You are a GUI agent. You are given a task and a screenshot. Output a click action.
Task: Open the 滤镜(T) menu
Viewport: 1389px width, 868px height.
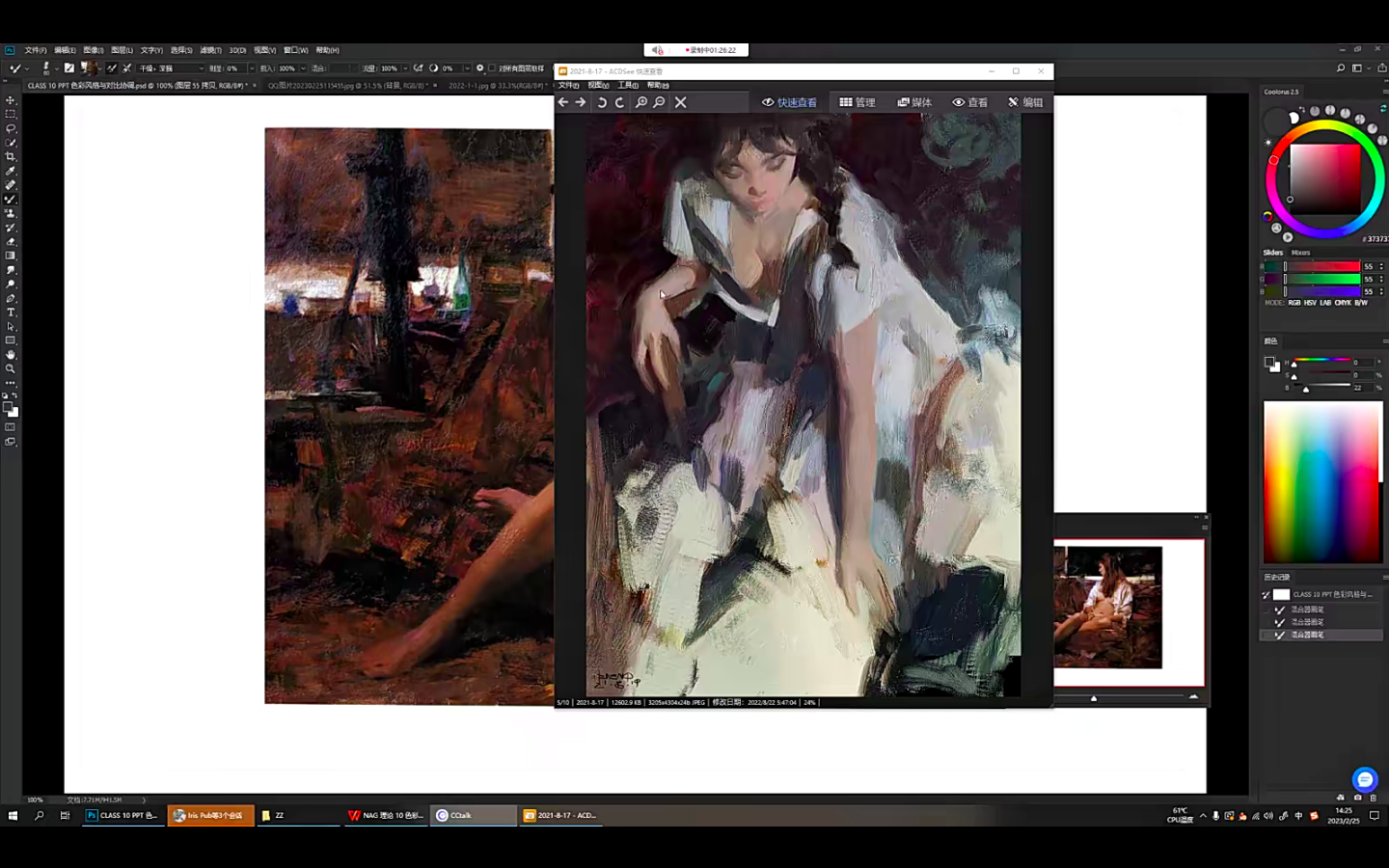coord(210,50)
